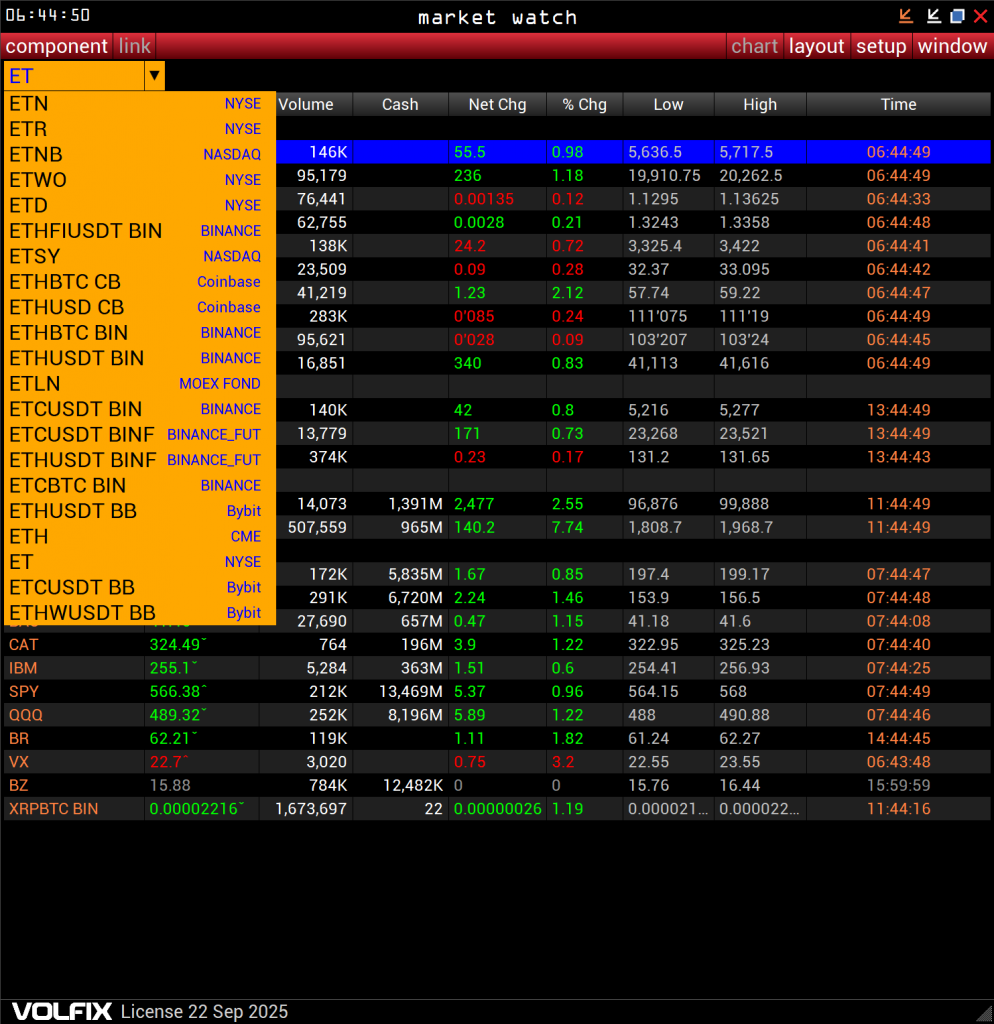
Task: Click the white dock arrow icon in title bar
Action: 933,16
